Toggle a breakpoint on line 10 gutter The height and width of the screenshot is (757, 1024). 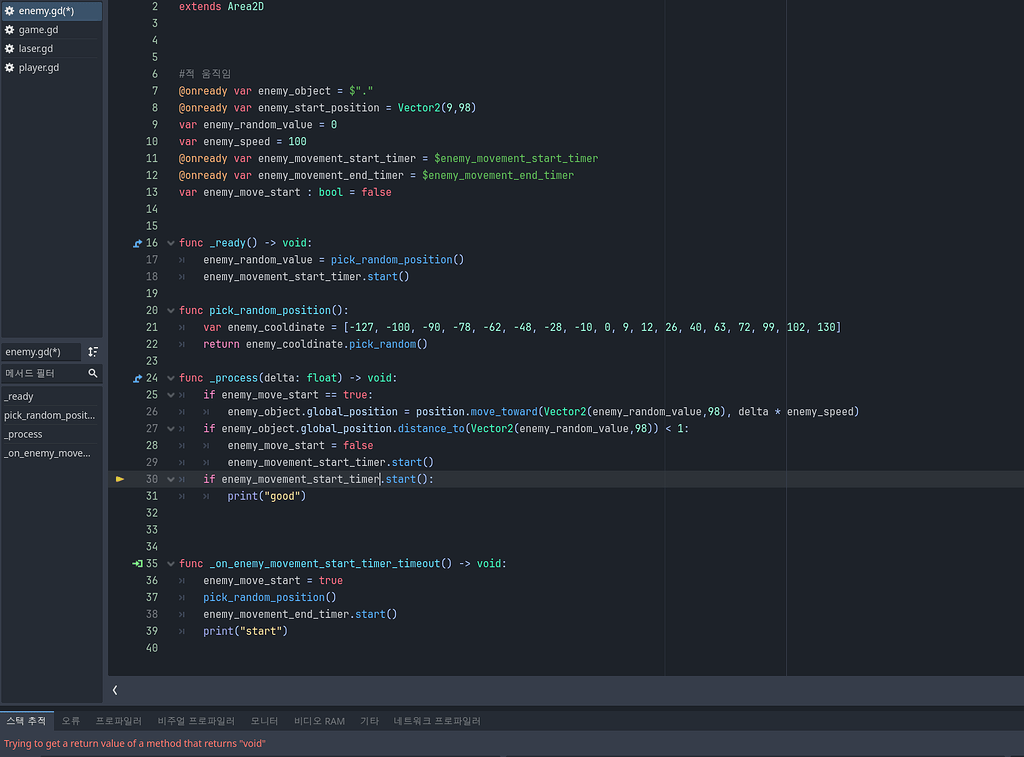pos(122,141)
